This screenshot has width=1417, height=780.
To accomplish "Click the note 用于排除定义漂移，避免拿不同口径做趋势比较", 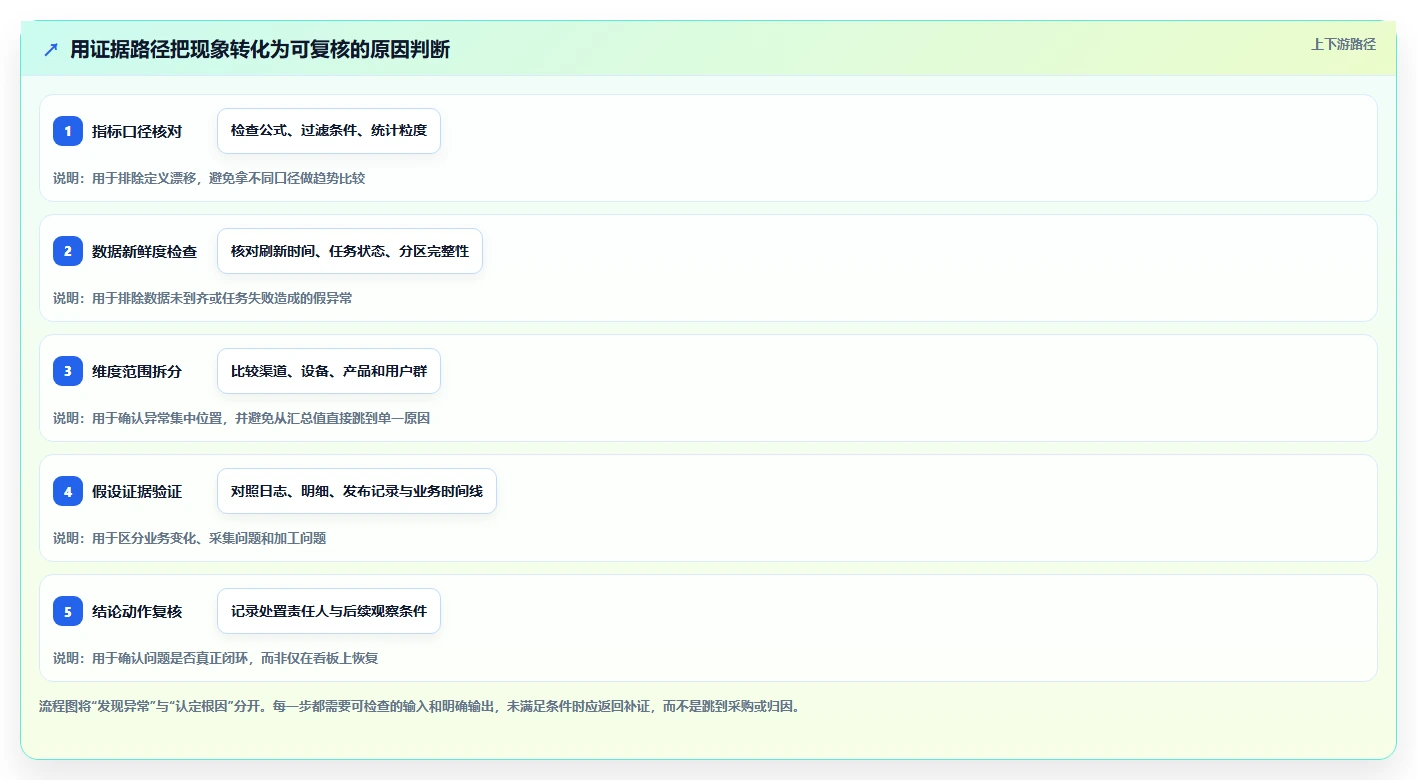I will pos(209,178).
